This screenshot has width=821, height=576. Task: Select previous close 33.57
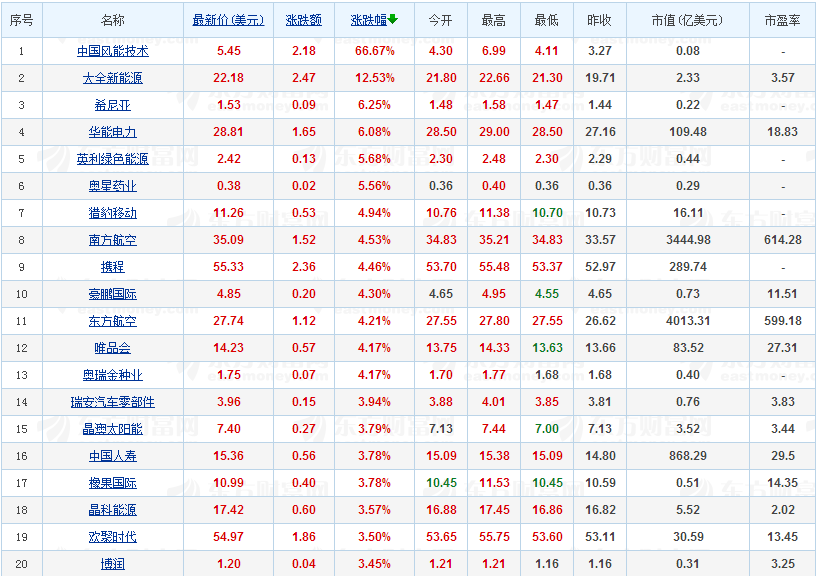tap(600, 240)
